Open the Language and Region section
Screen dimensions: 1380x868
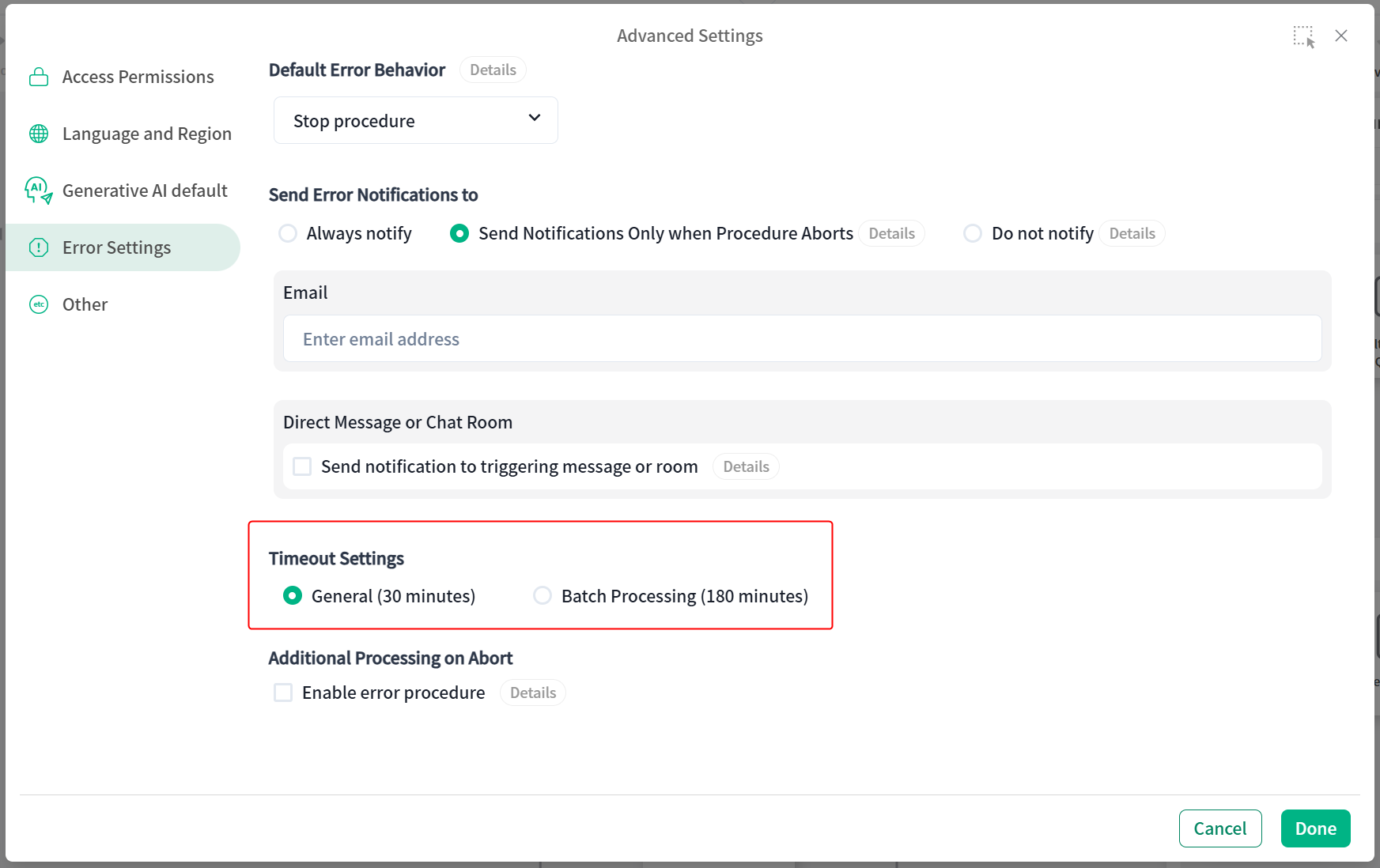click(x=146, y=134)
